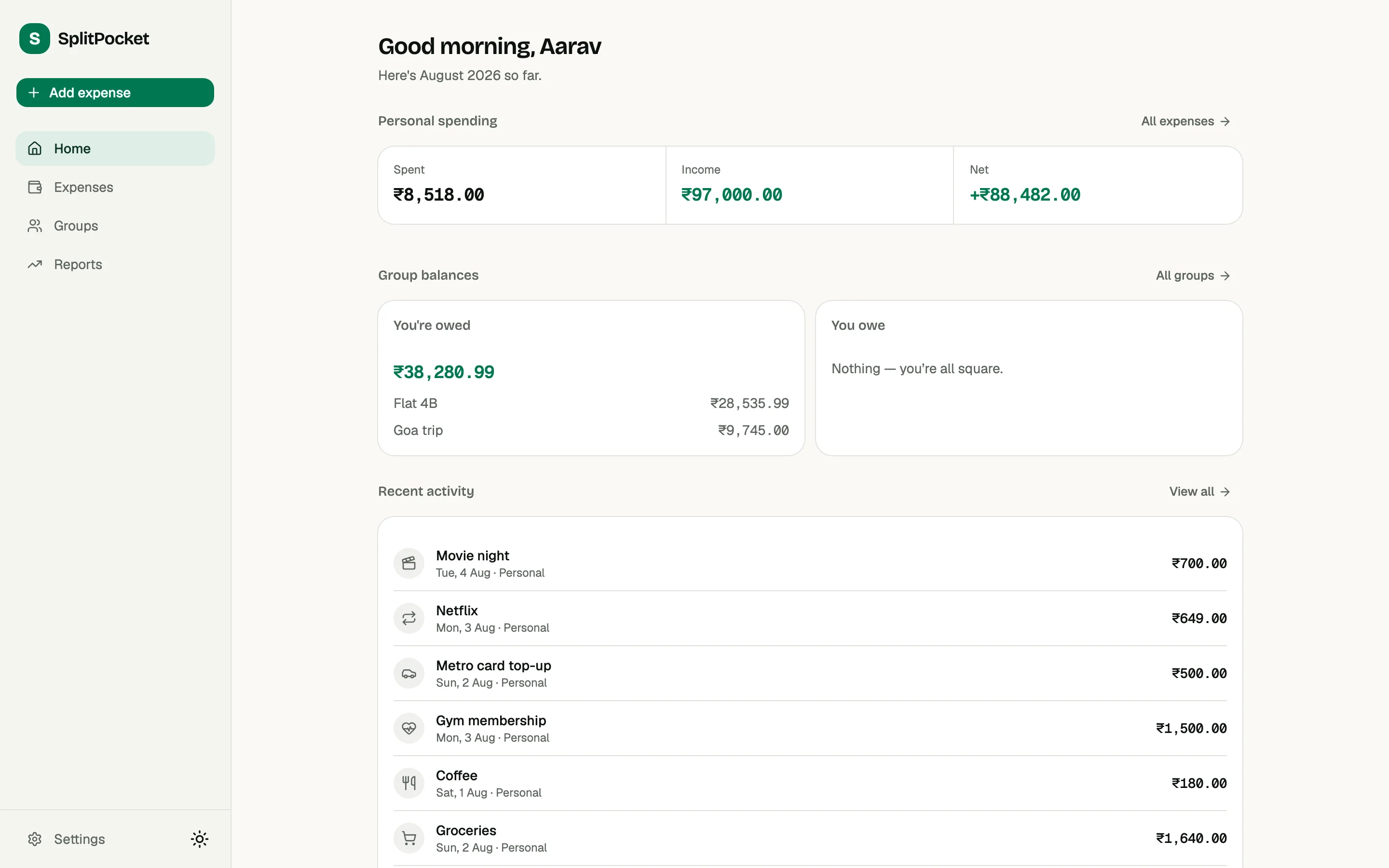
Task: Click the arrow beside All groups
Action: pyautogui.click(x=1225, y=275)
